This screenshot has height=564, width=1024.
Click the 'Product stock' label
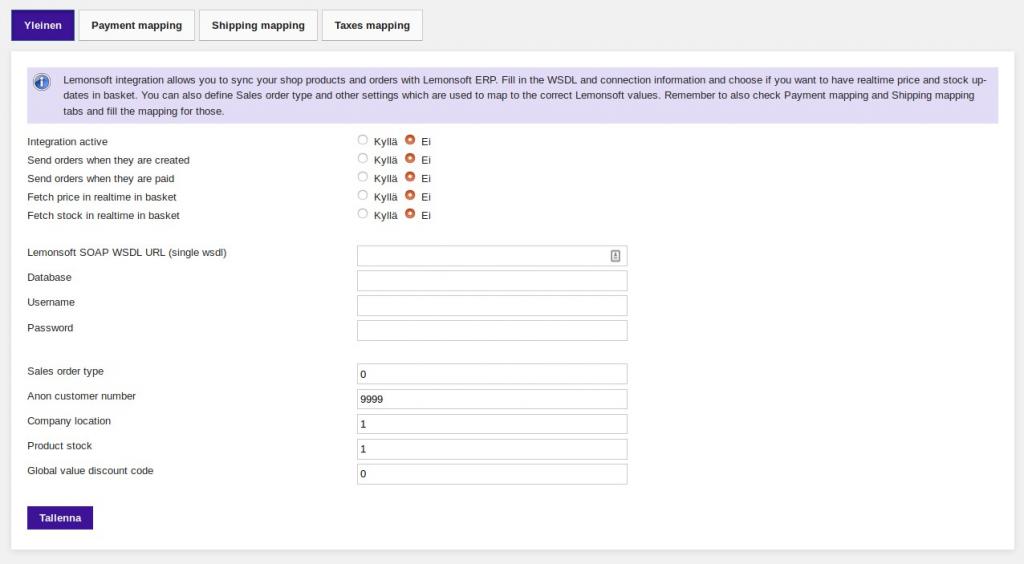click(59, 446)
